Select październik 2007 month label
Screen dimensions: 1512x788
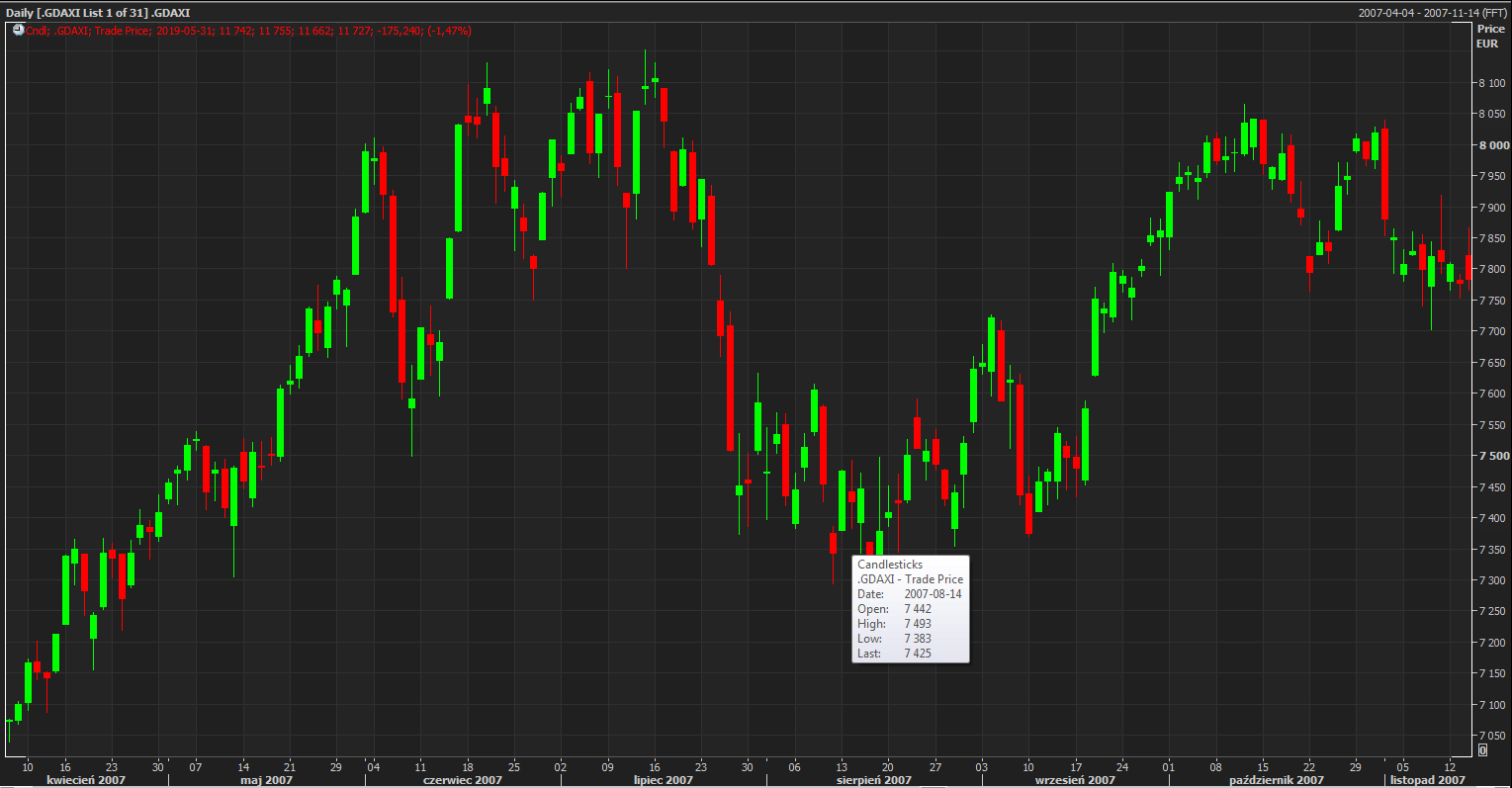1276,780
